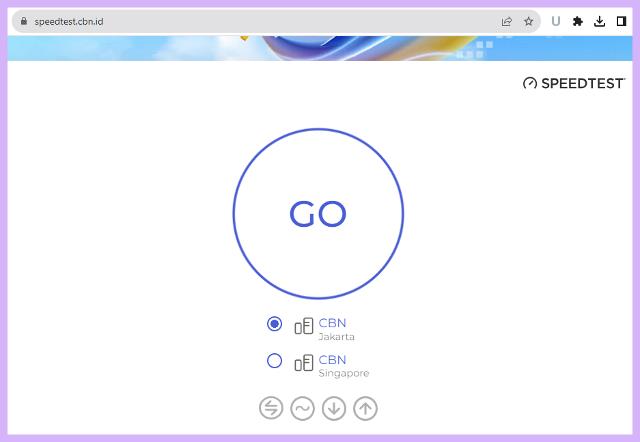
Task: Click the server icon beside CBN Singapore
Action: [x=304, y=363]
